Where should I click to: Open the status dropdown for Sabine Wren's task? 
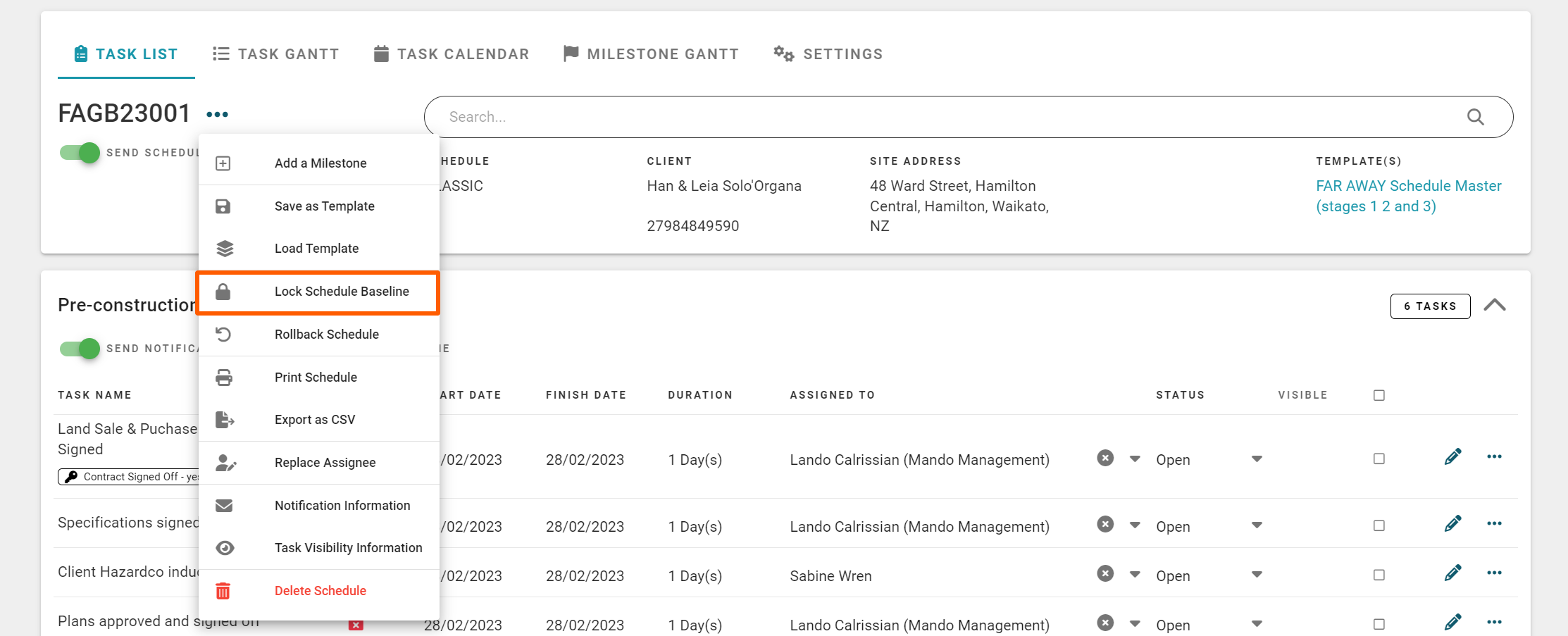(1257, 575)
